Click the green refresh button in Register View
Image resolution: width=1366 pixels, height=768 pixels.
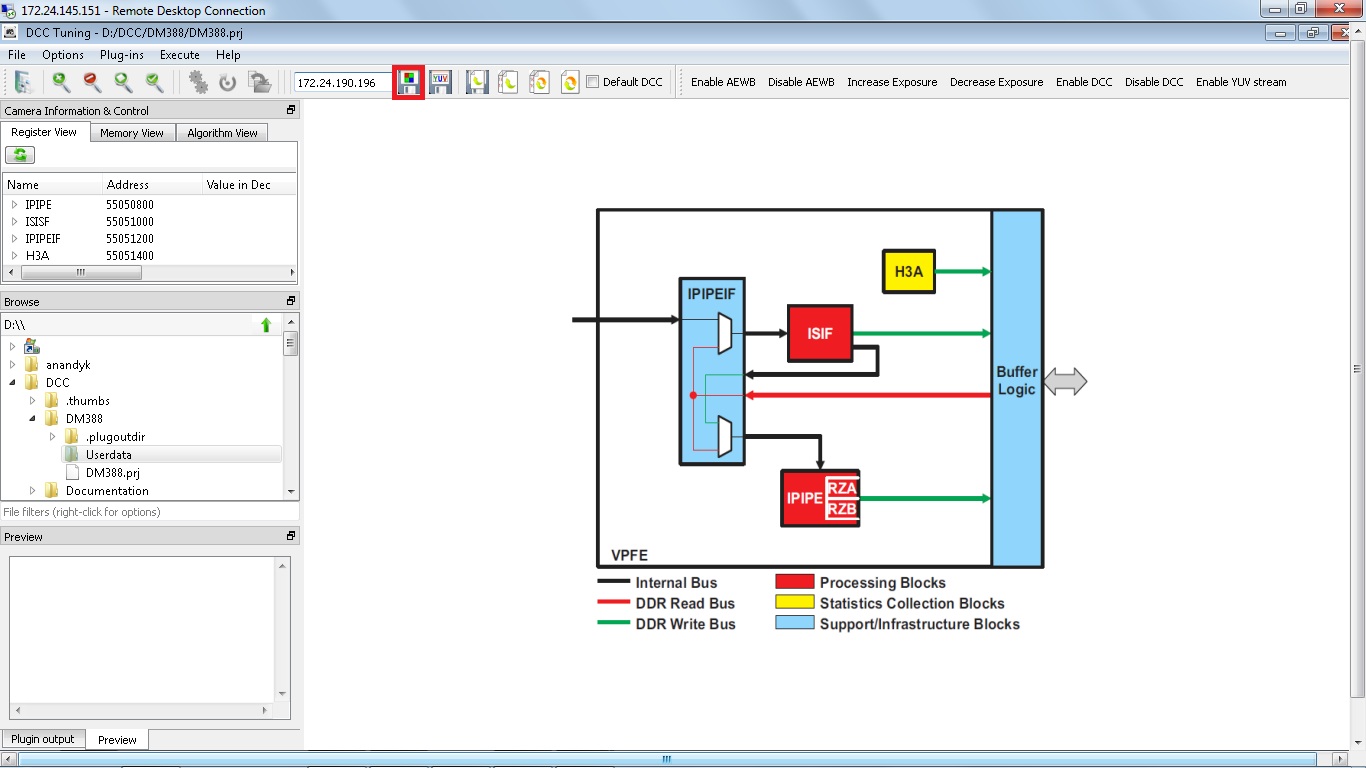(20, 155)
